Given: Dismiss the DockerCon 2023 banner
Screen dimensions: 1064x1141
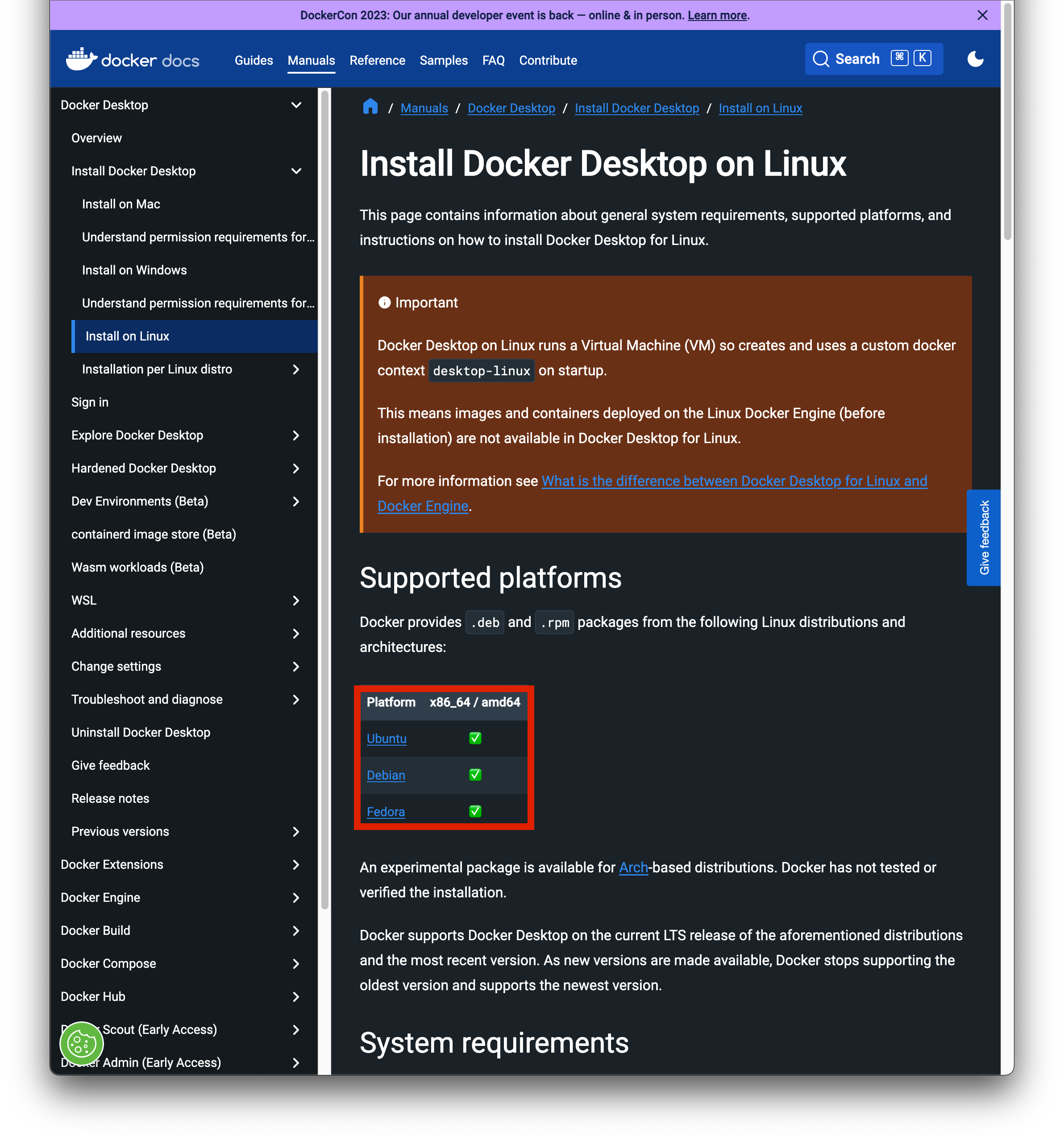Looking at the screenshot, I should pos(982,16).
